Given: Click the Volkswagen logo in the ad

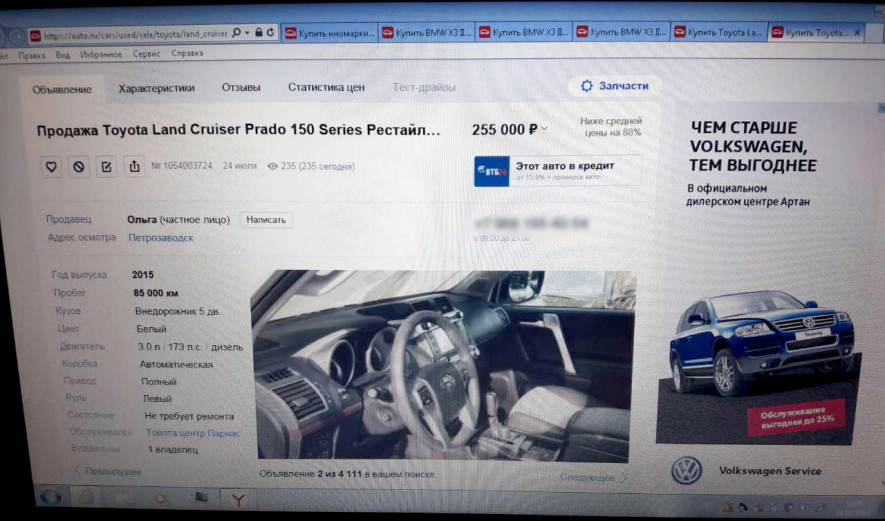Looking at the screenshot, I should (x=686, y=471).
